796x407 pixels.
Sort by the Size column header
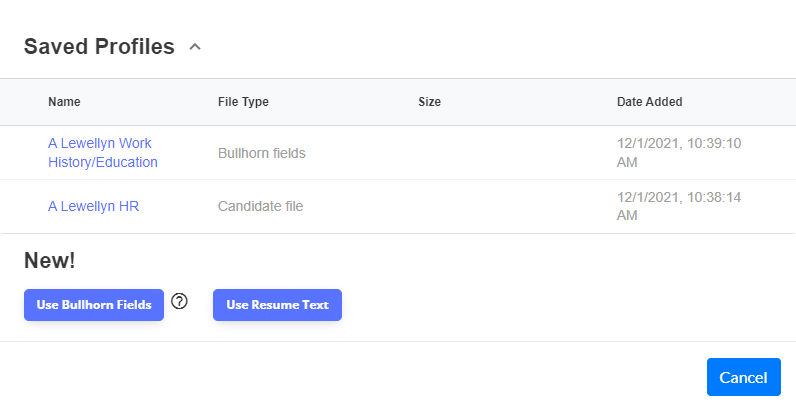(x=429, y=102)
